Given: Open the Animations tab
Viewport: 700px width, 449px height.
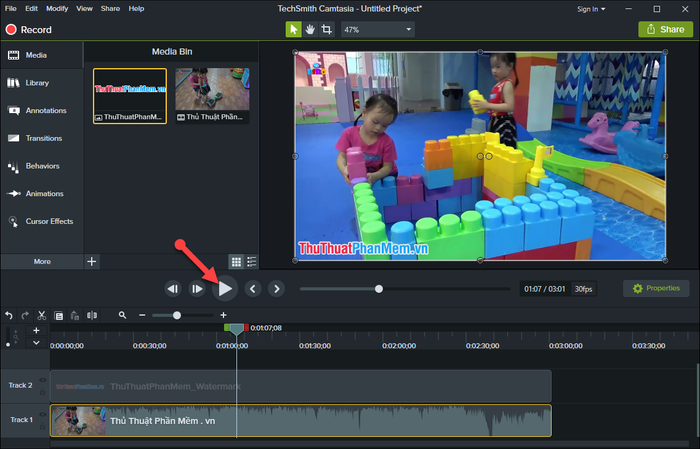Looking at the screenshot, I should tap(42, 194).
